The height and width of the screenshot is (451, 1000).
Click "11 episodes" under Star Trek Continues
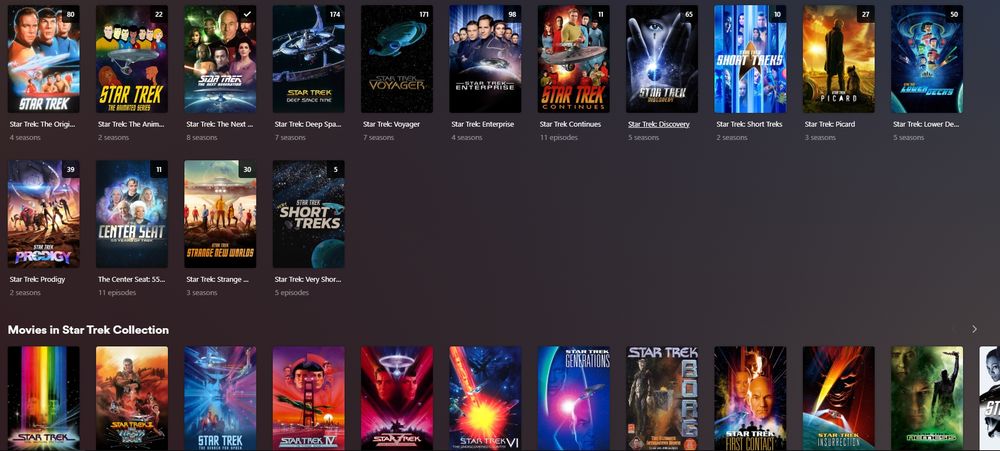[559, 138]
